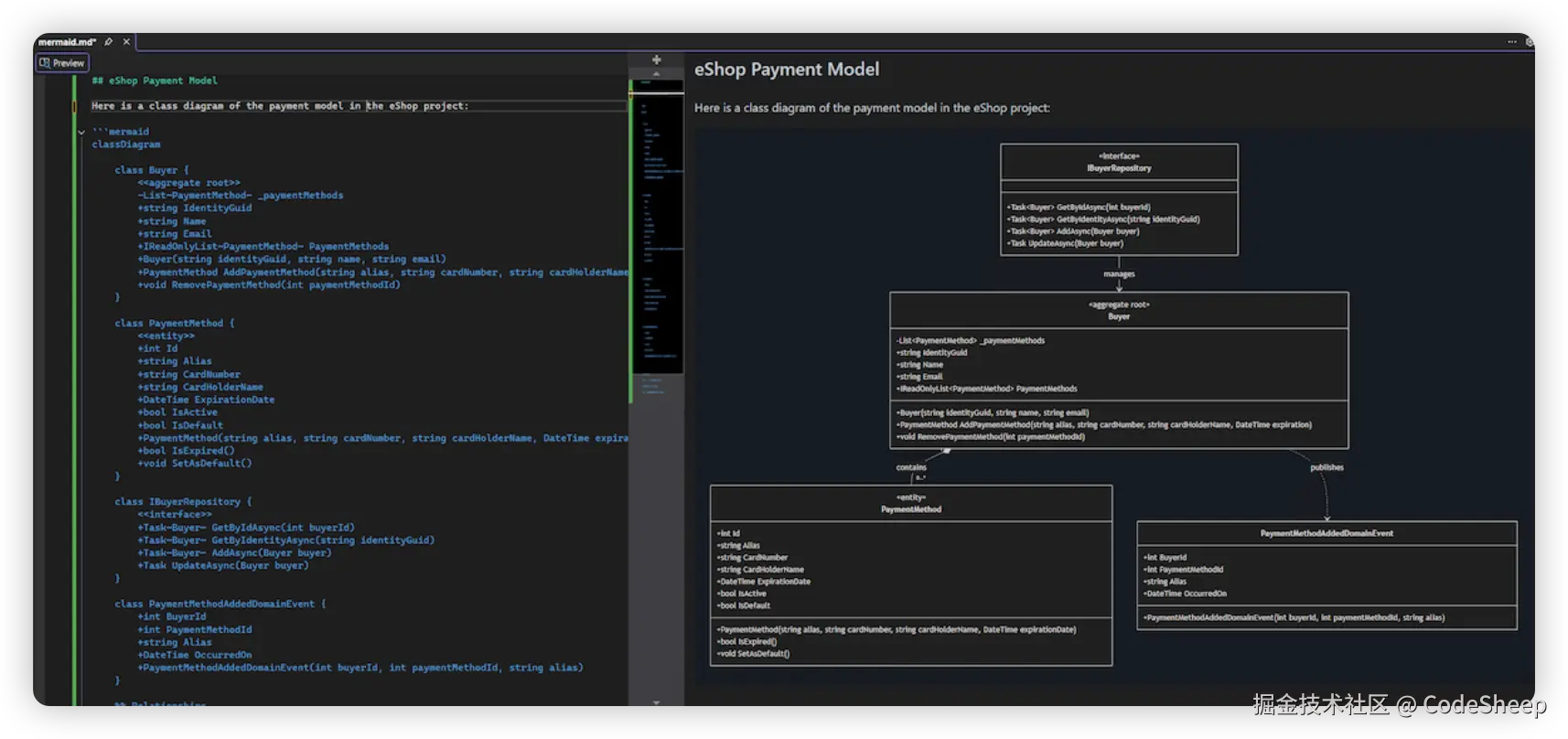Open the tab overflow ellipsis menu
Viewport: 1568px width, 739px height.
pyautogui.click(x=1511, y=42)
